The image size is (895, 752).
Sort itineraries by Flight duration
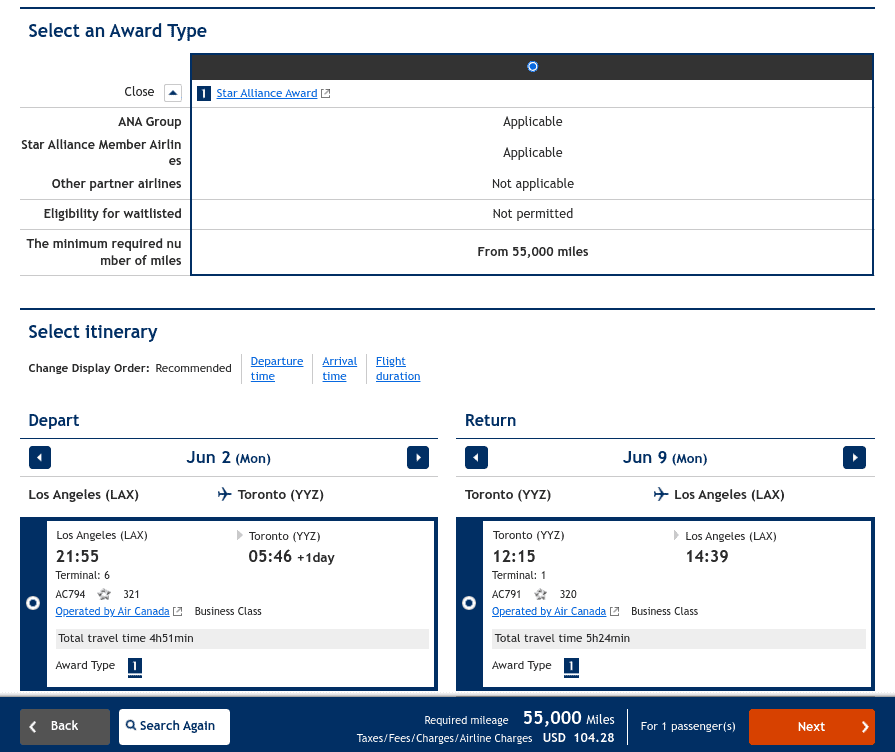click(x=397, y=368)
